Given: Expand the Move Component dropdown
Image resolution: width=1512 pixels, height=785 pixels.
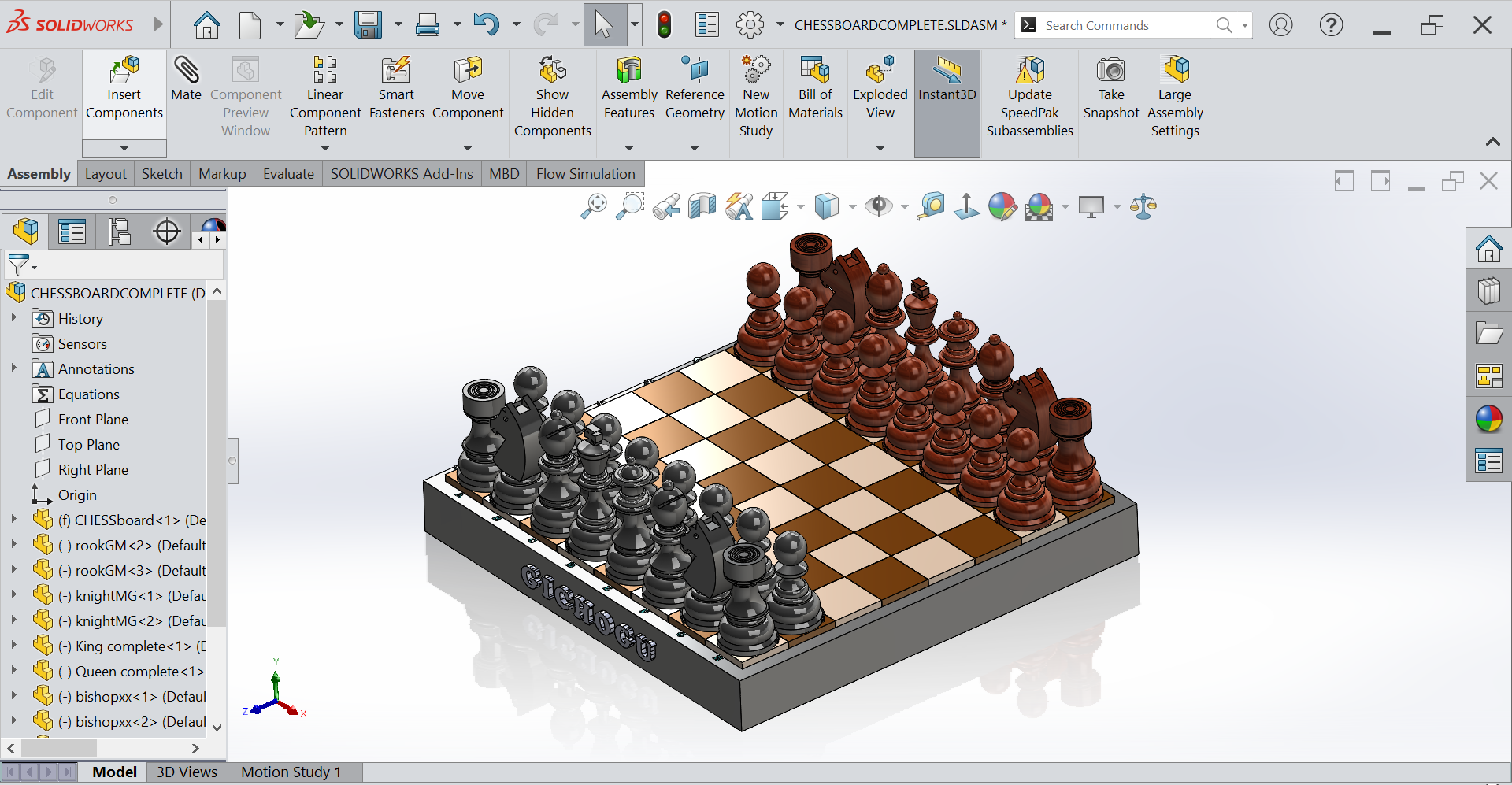Looking at the screenshot, I should coord(468,148).
